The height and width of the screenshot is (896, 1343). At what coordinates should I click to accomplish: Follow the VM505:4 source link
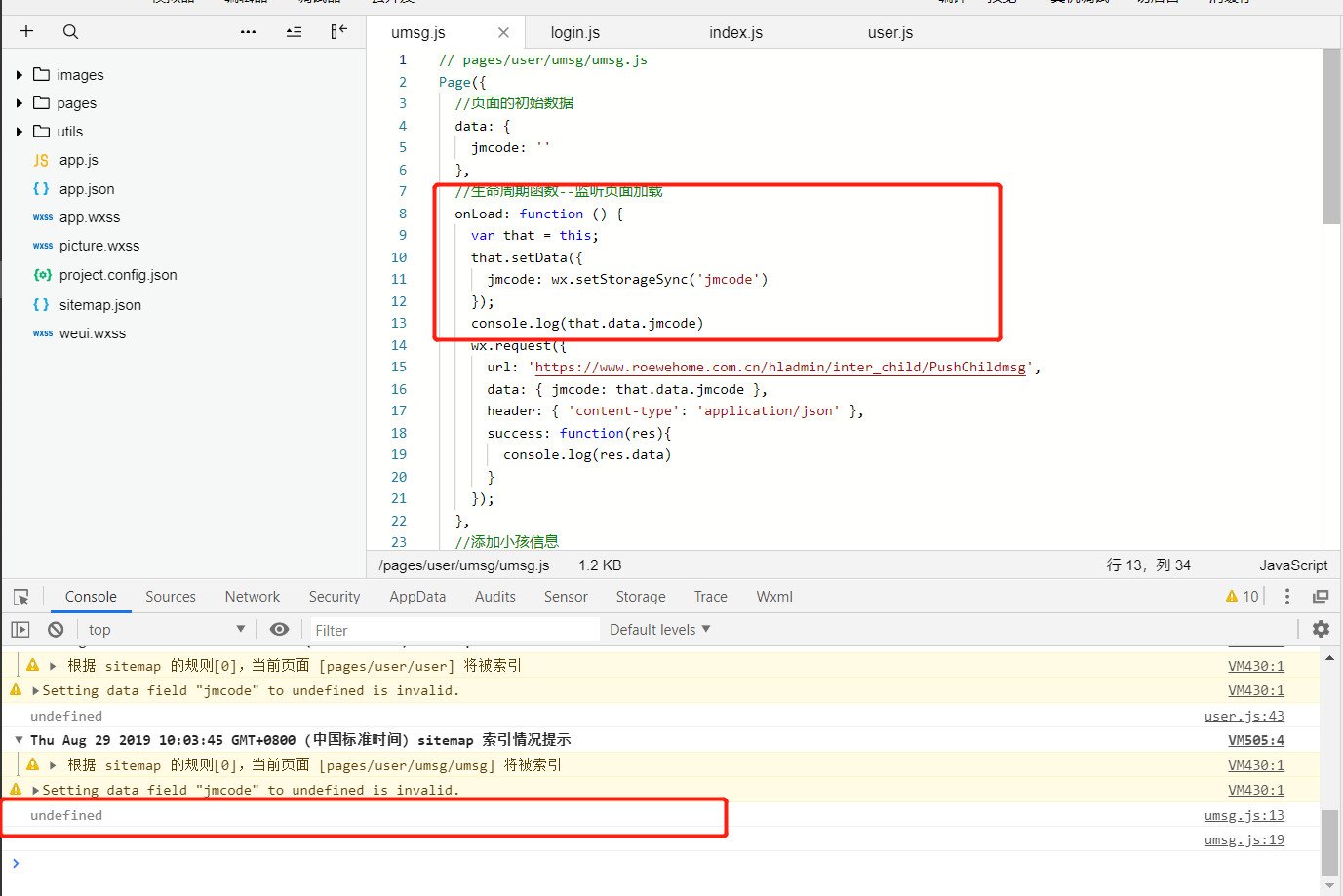[x=1256, y=740]
